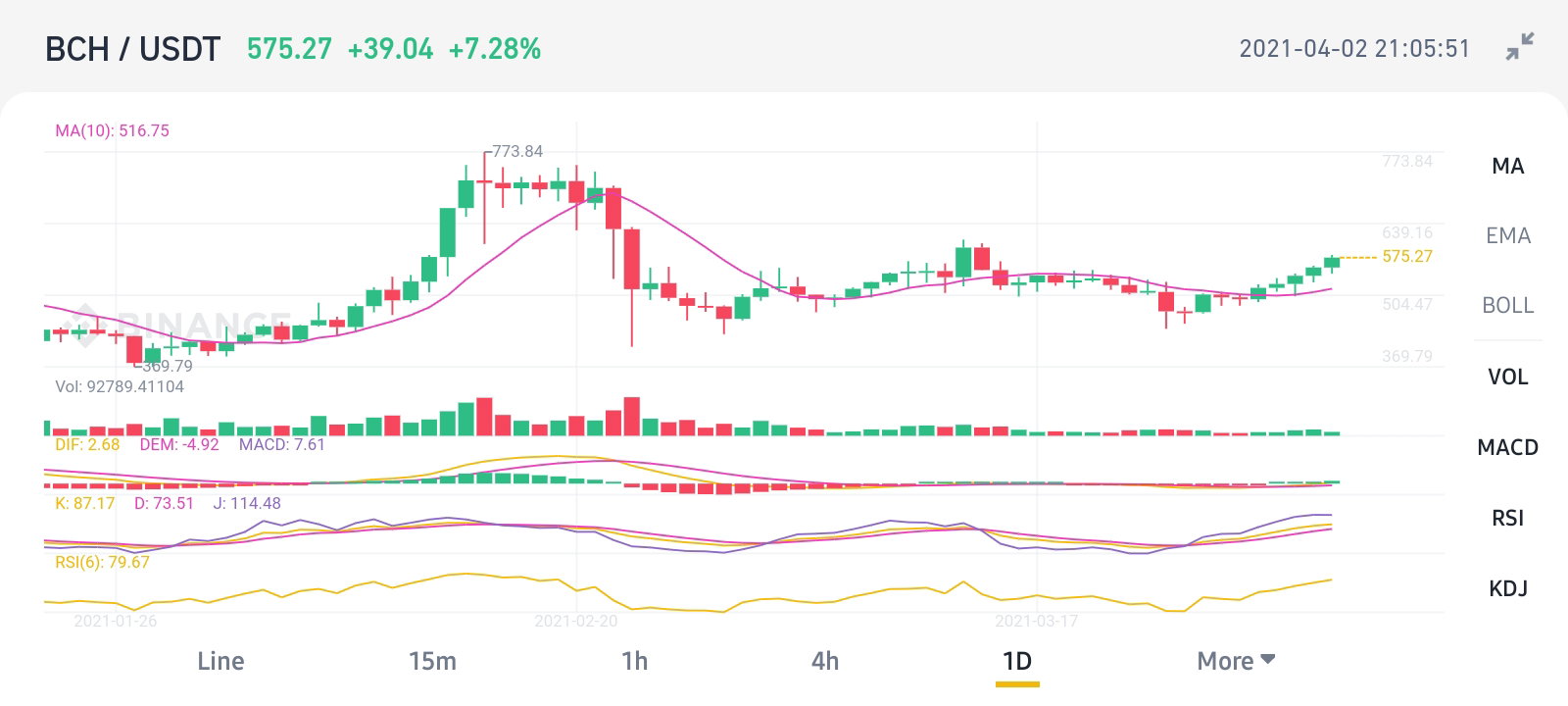Select the 15m timeframe
1568x706 pixels.
(x=432, y=661)
